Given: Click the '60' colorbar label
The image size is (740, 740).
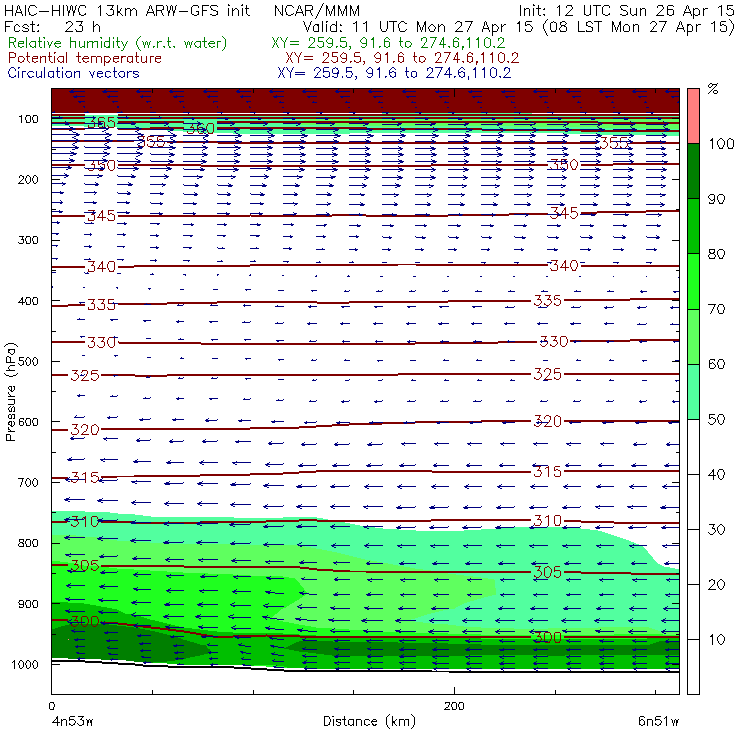Looking at the screenshot, I should click(x=716, y=364).
